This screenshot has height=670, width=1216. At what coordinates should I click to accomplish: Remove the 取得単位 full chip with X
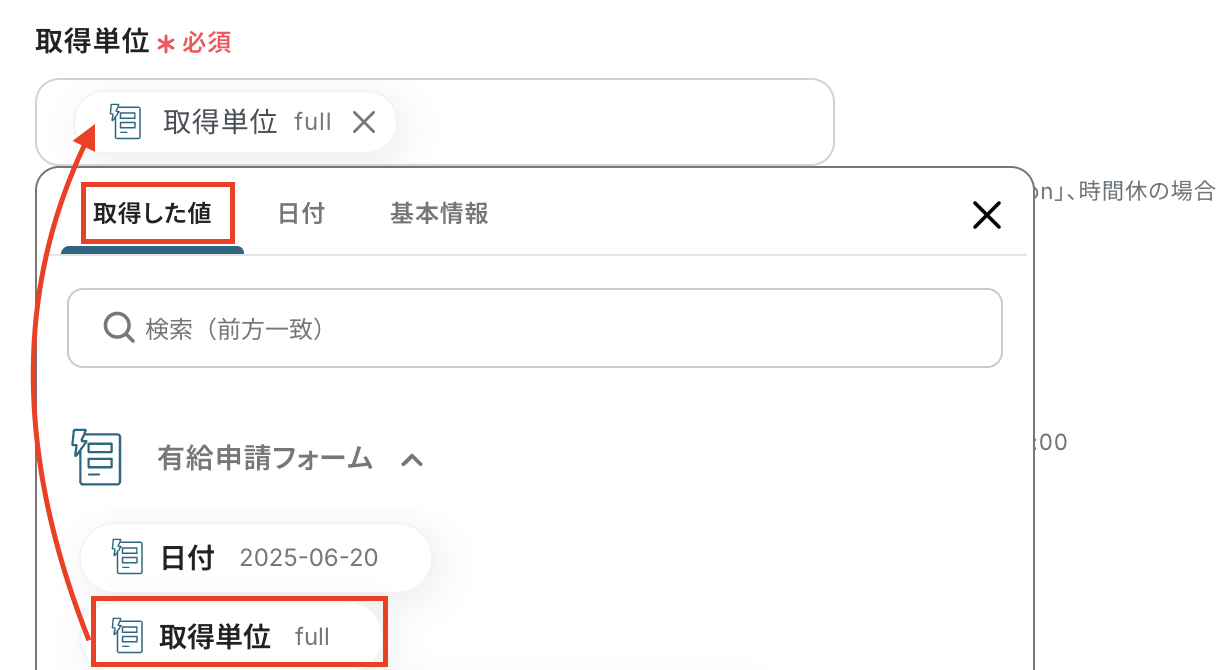(x=364, y=122)
